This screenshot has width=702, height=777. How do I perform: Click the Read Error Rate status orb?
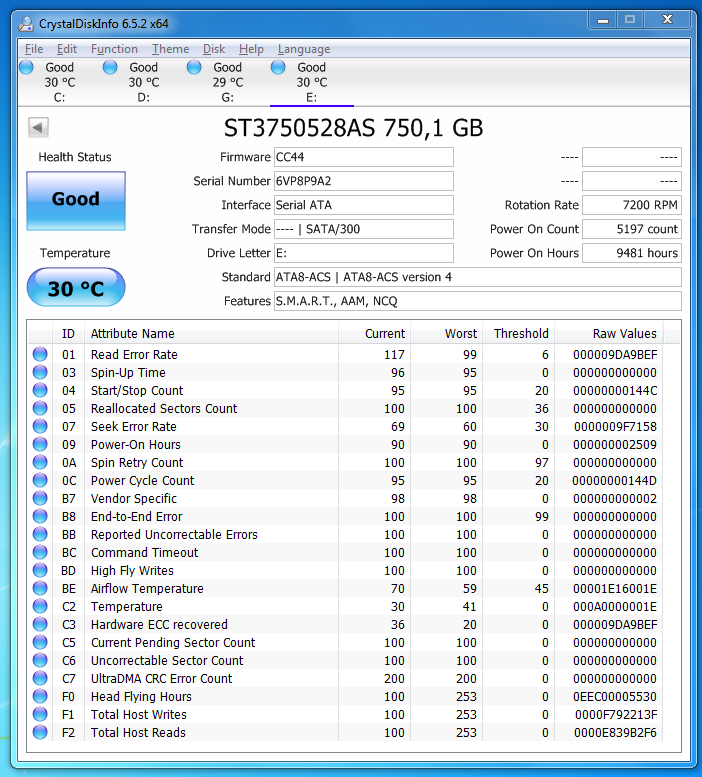40,354
